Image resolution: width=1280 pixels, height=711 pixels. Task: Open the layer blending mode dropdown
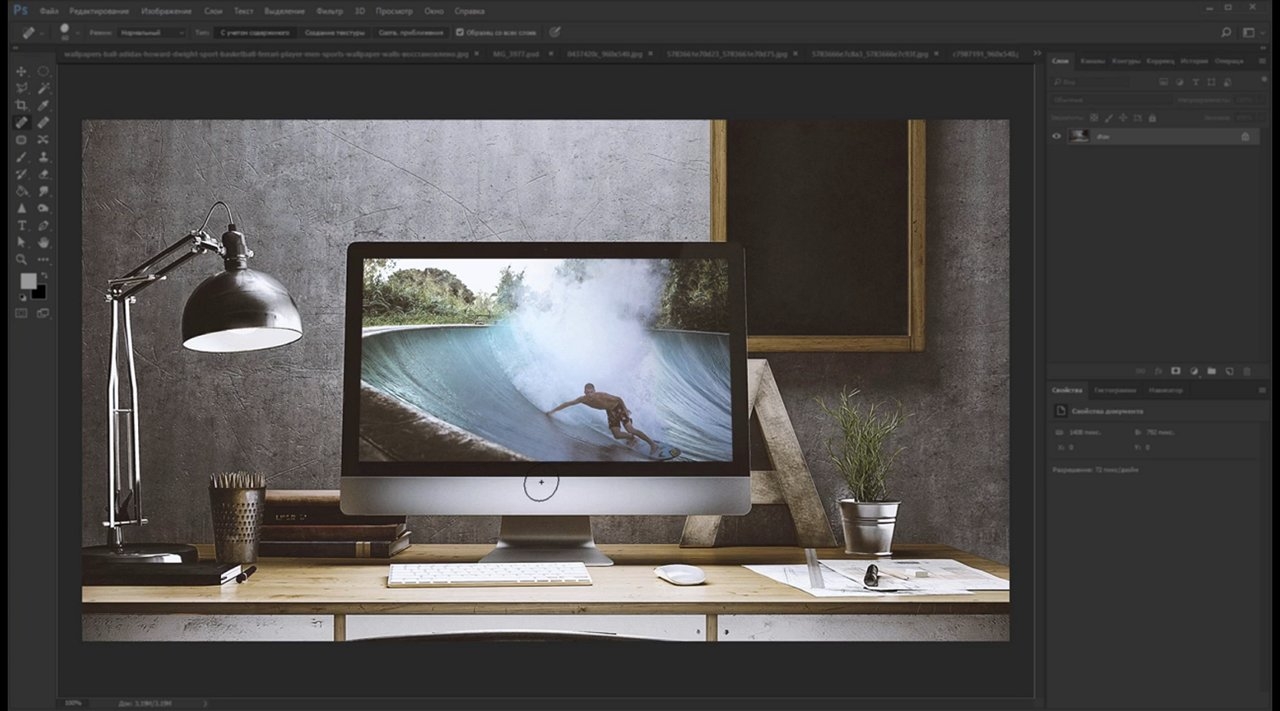pos(1110,100)
